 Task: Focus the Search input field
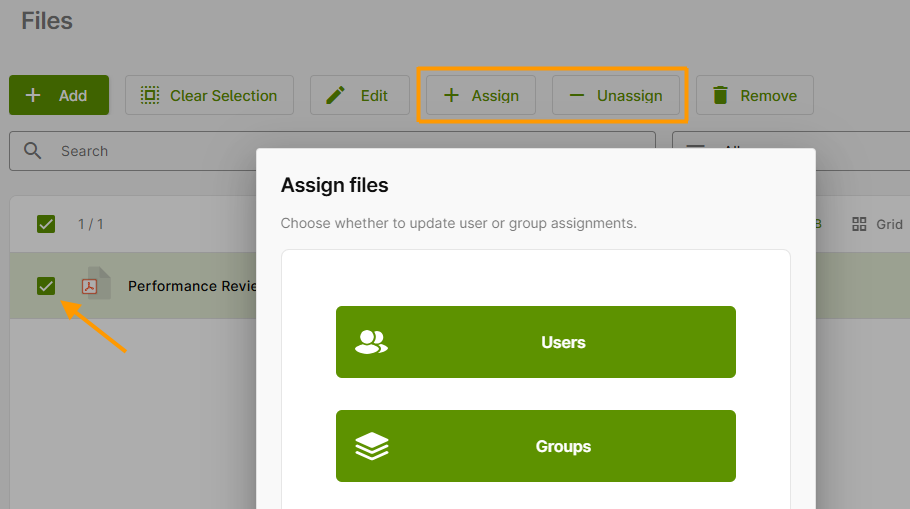[x=333, y=151]
